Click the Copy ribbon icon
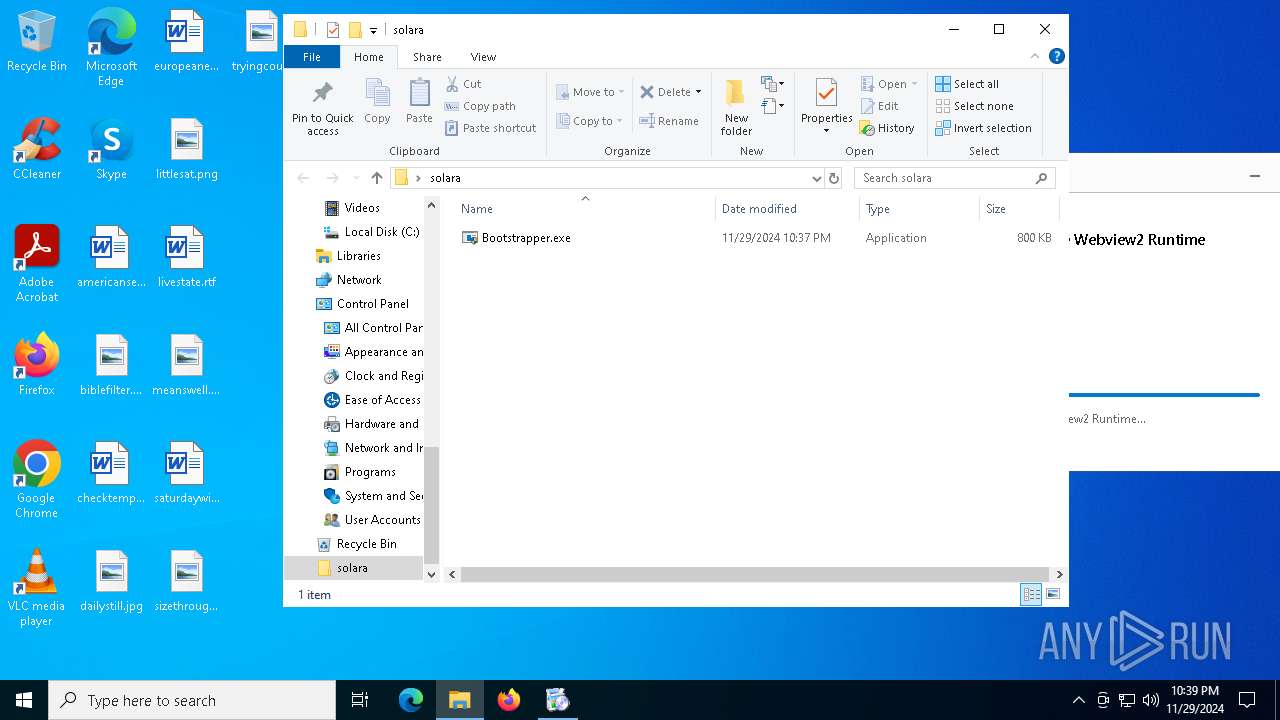Screen dimensions: 1280x720 point(377,102)
